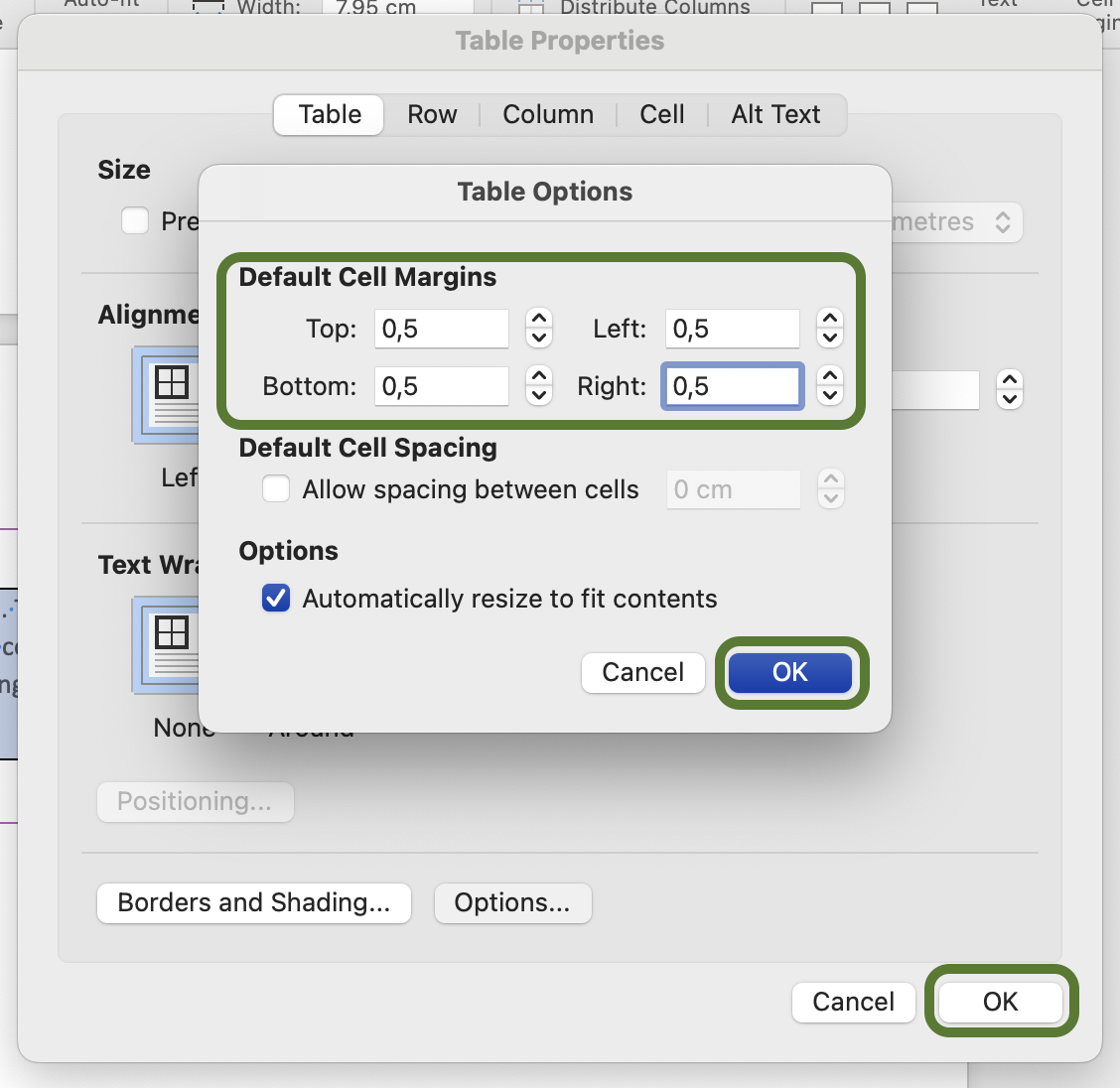This screenshot has height=1088, width=1120.
Task: Click the Top margin stepper arrows
Action: [539, 329]
